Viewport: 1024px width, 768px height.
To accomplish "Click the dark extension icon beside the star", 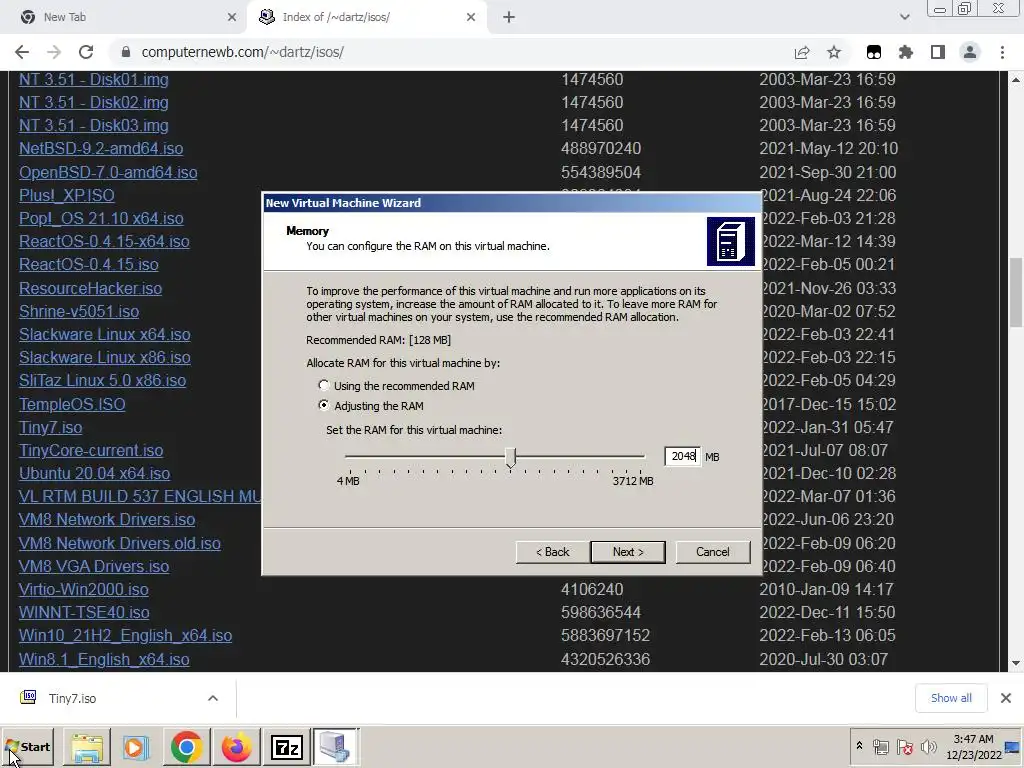I will tap(874, 52).
